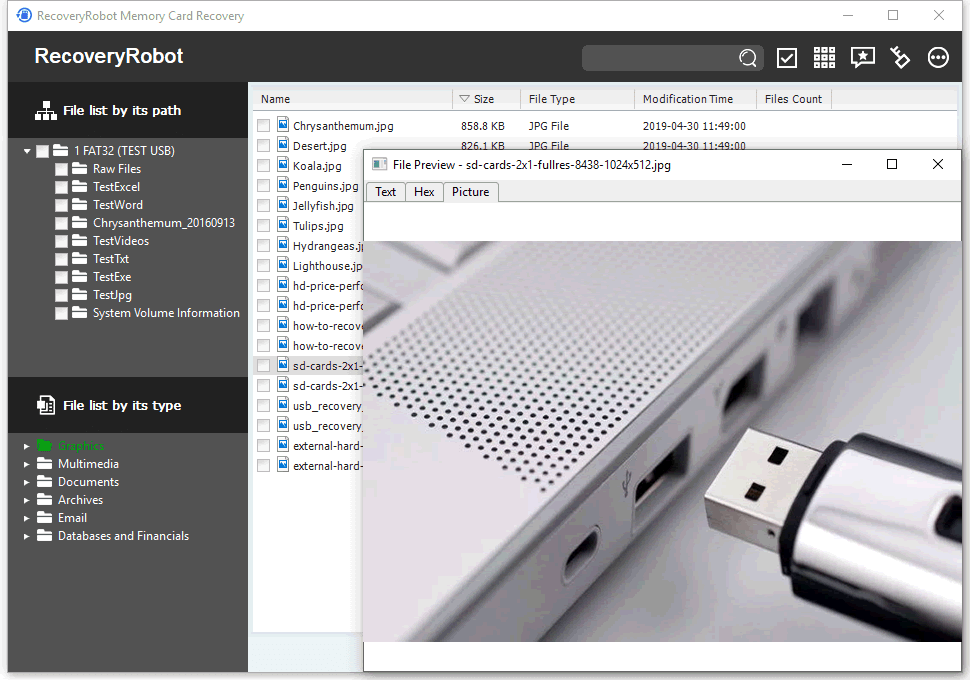Tick the Penguins.jpg checkbox
The width and height of the screenshot is (970, 680).
(x=264, y=186)
